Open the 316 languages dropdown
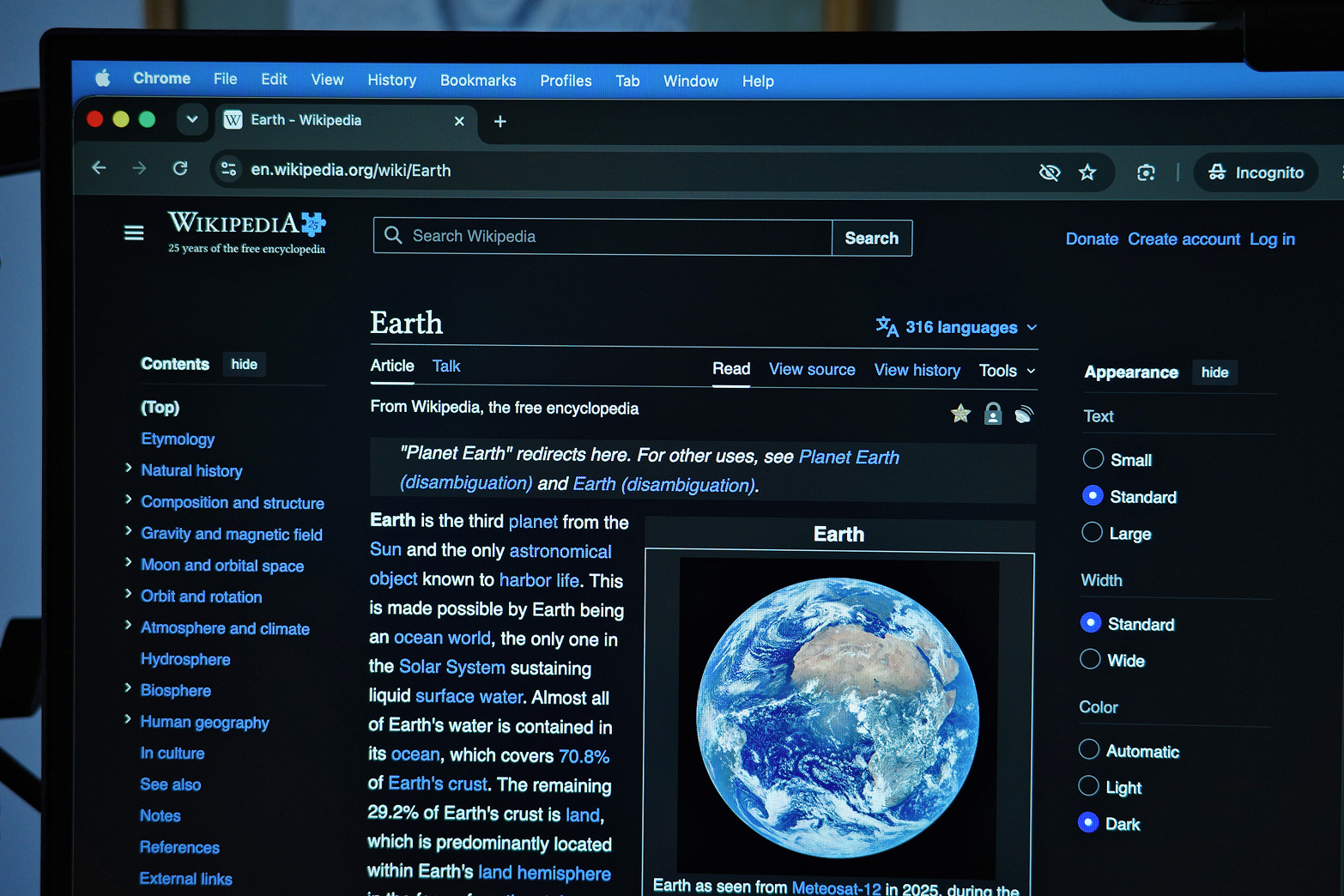The width and height of the screenshot is (1344, 896). (x=956, y=327)
